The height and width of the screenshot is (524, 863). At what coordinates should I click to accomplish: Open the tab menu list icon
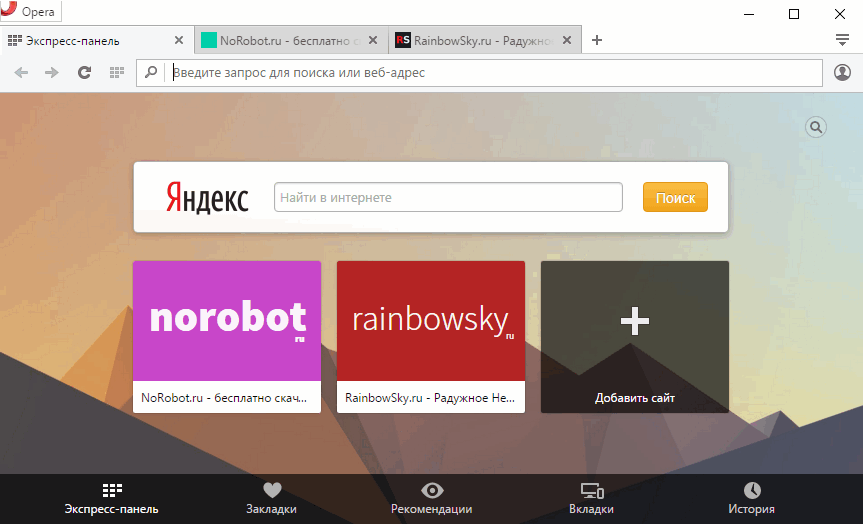[842, 40]
